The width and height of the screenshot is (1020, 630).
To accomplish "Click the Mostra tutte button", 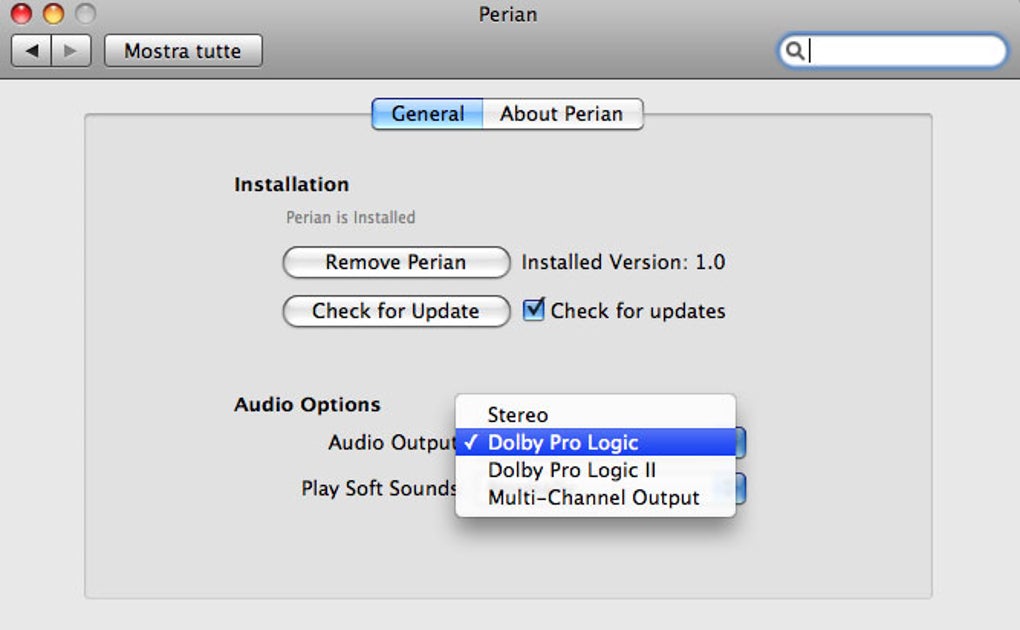I will click(x=183, y=51).
